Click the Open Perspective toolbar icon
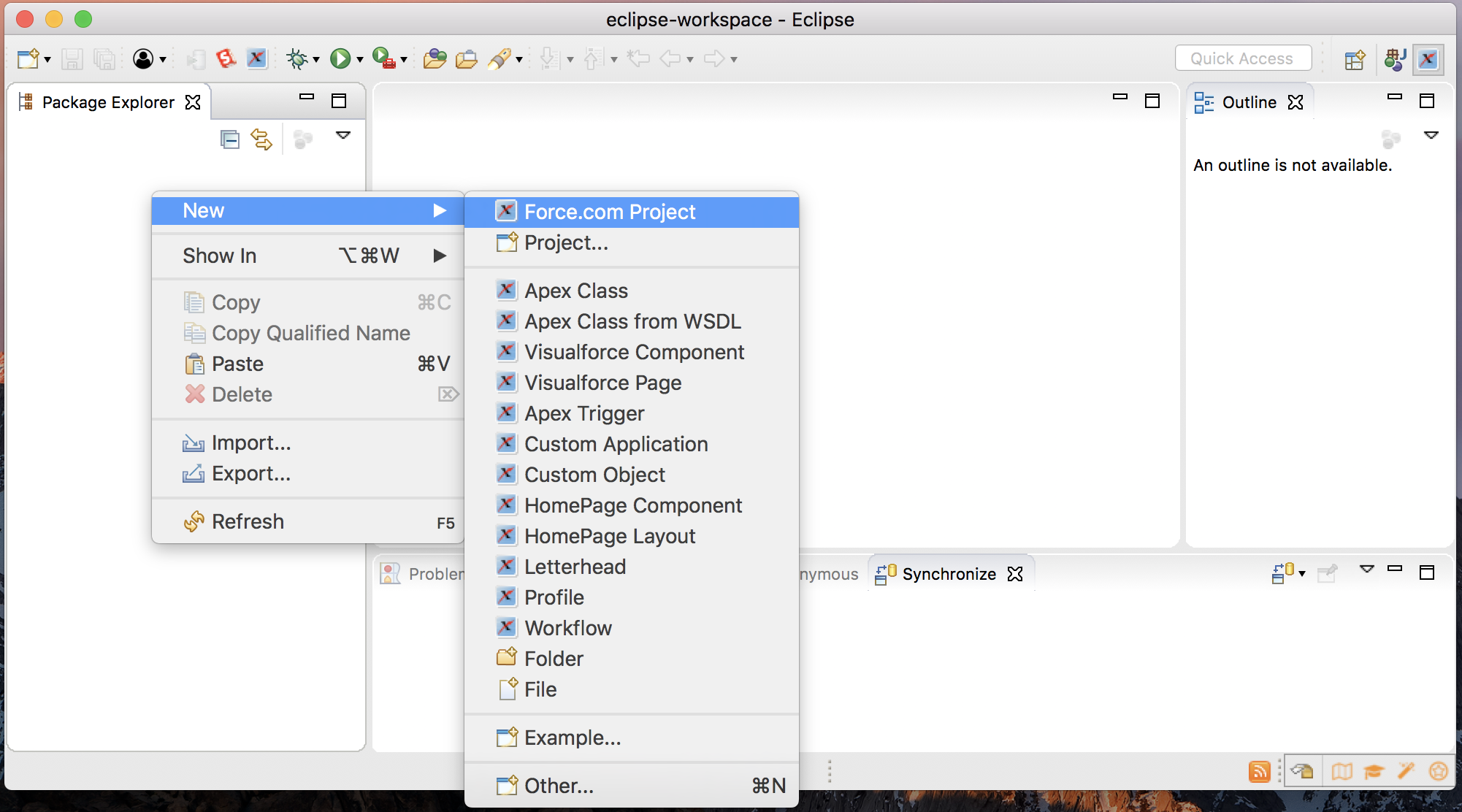 click(x=1355, y=58)
